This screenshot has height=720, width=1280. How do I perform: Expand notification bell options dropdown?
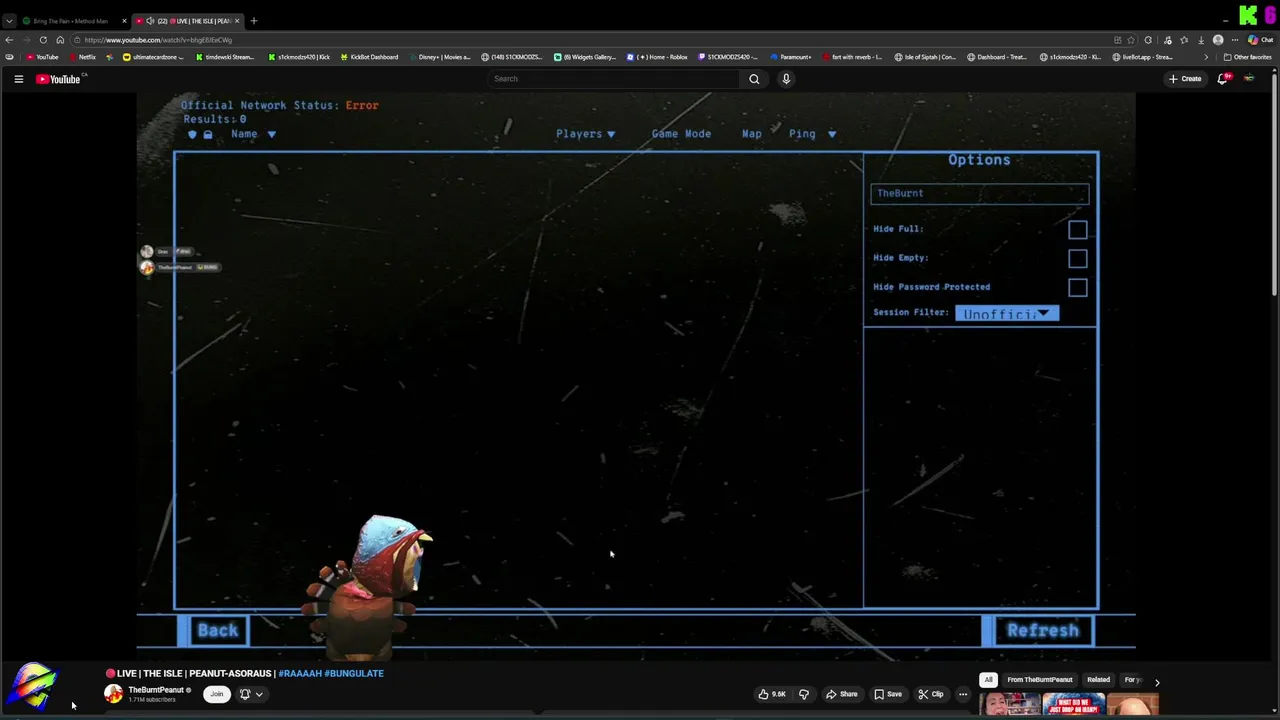(x=259, y=694)
